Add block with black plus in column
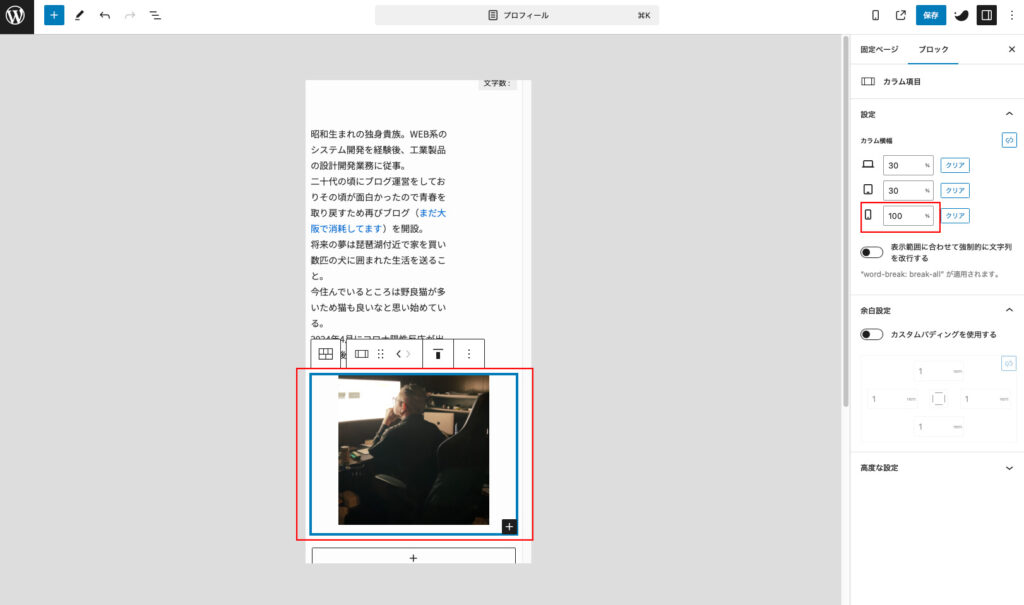The height and width of the screenshot is (605, 1024). click(x=509, y=527)
